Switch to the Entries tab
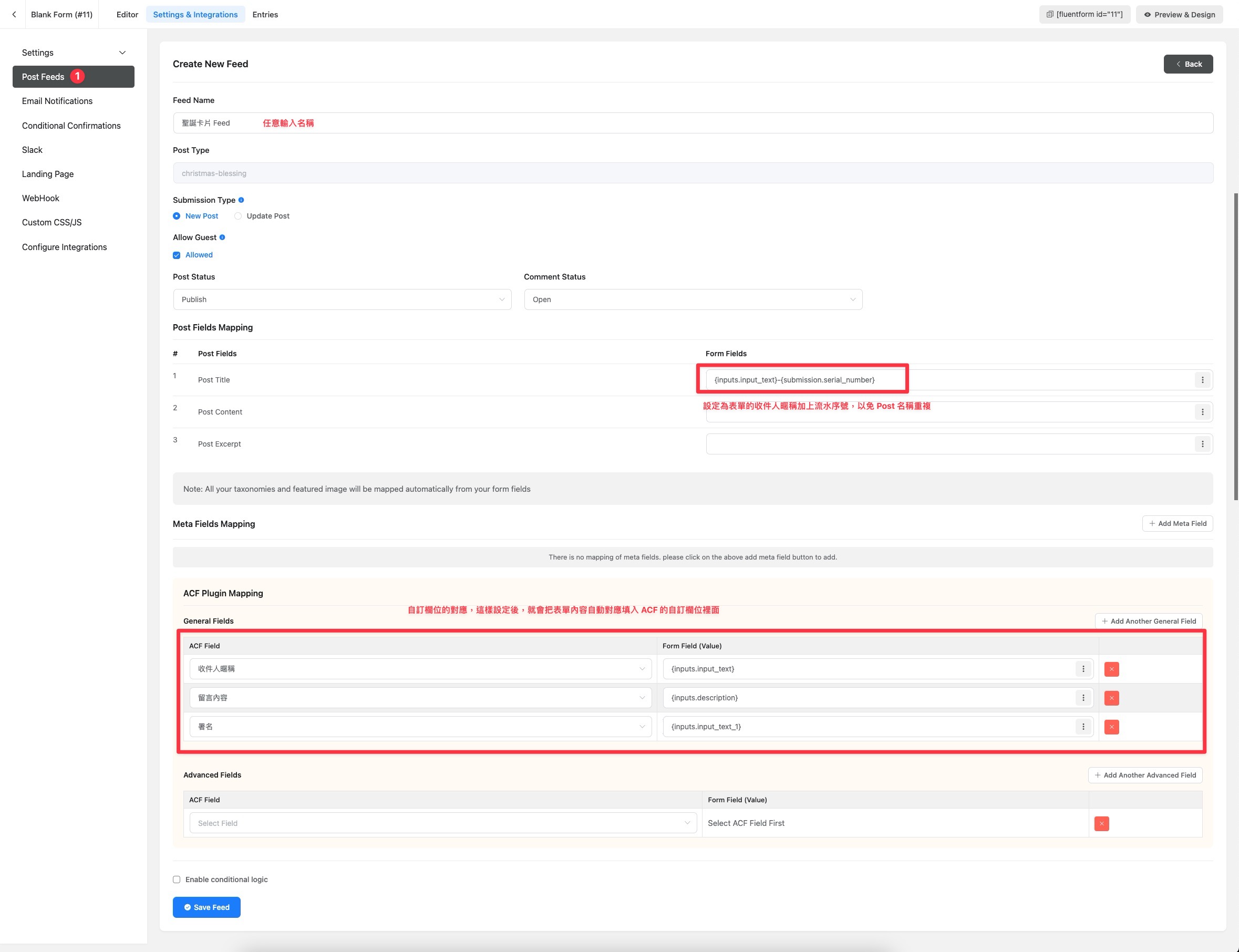 (265, 14)
